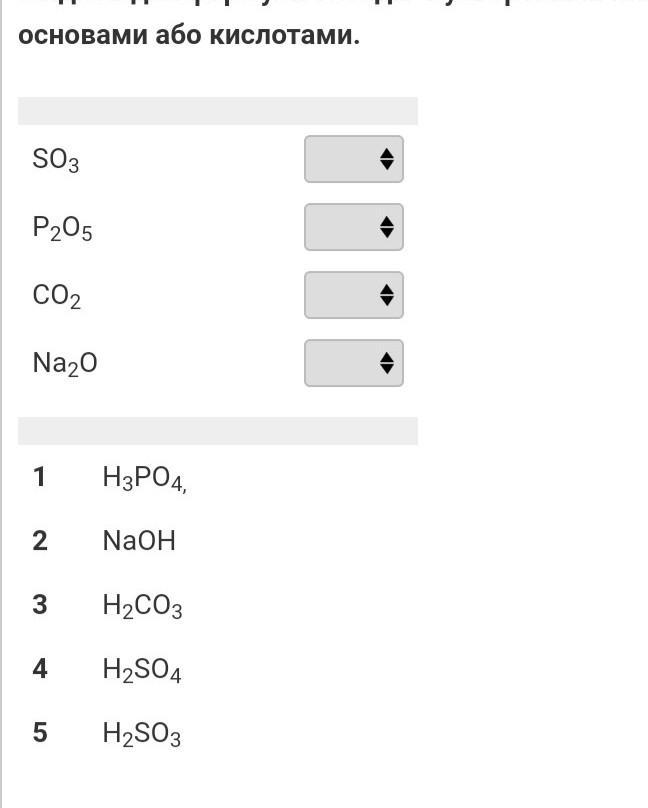The width and height of the screenshot is (648, 808).
Task: Click the SO3 oxide label
Action: point(56,160)
